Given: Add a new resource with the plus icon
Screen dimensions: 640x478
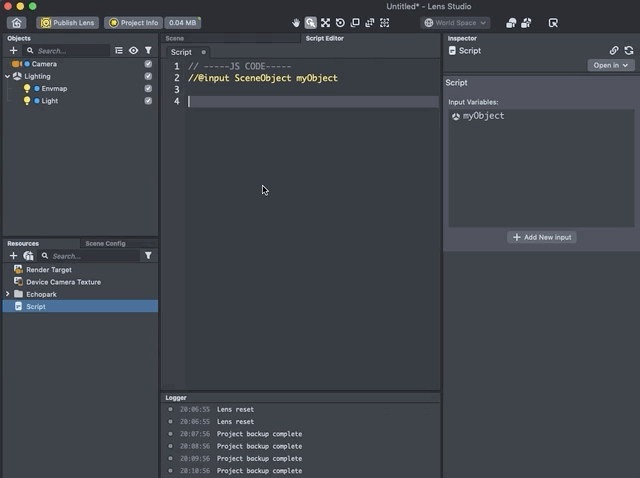Looking at the screenshot, I should pos(13,256).
